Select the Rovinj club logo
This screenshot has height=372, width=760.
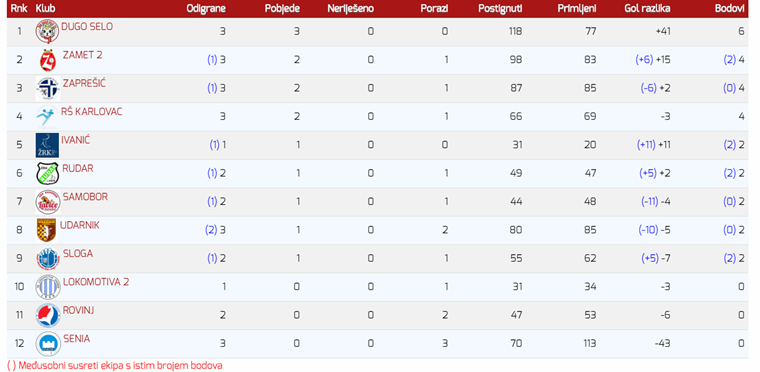click(x=48, y=315)
